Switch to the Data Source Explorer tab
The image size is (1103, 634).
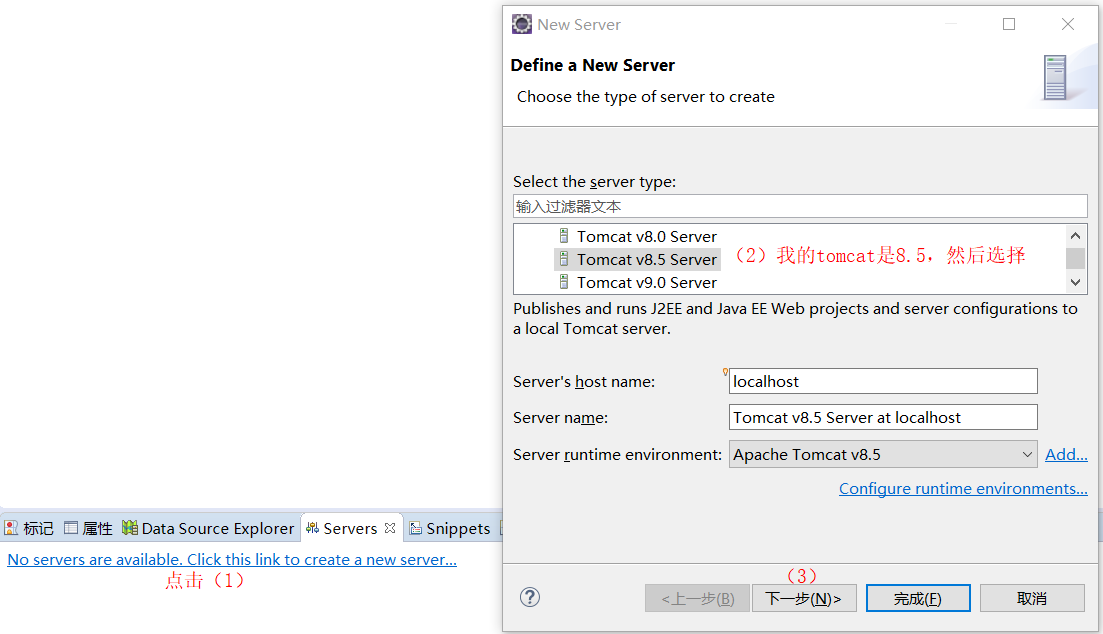(x=208, y=528)
